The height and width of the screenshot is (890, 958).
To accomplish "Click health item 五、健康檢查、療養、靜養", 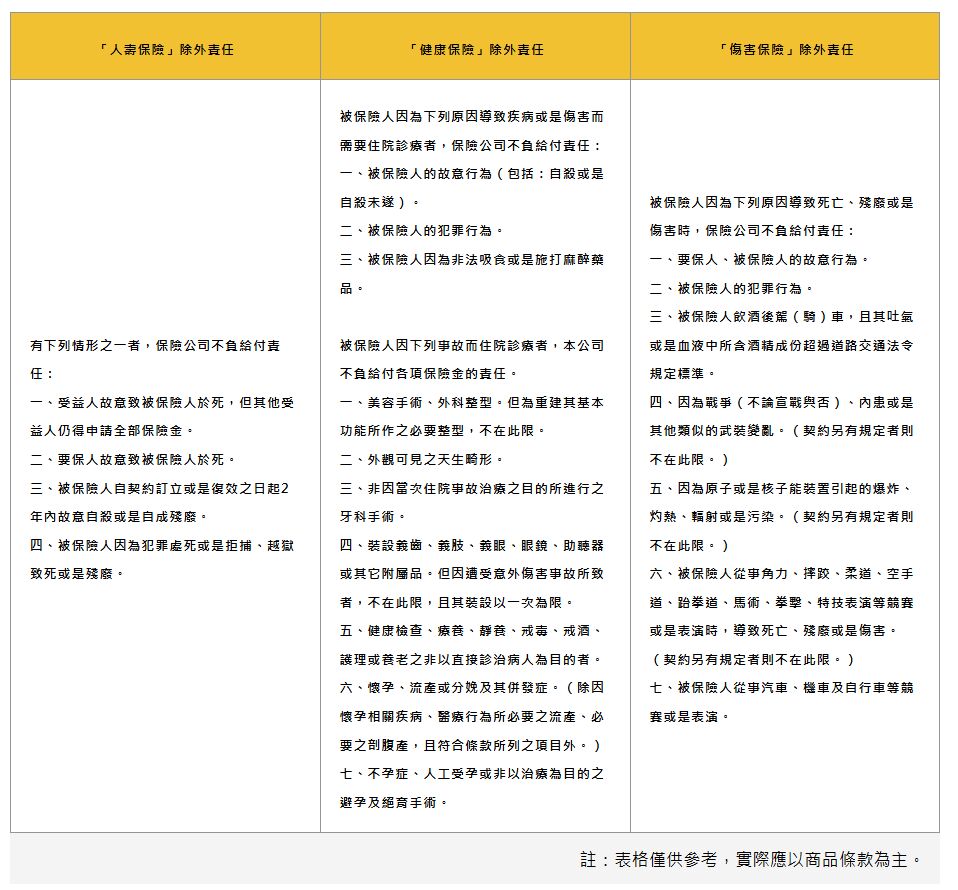I will click(472, 632).
